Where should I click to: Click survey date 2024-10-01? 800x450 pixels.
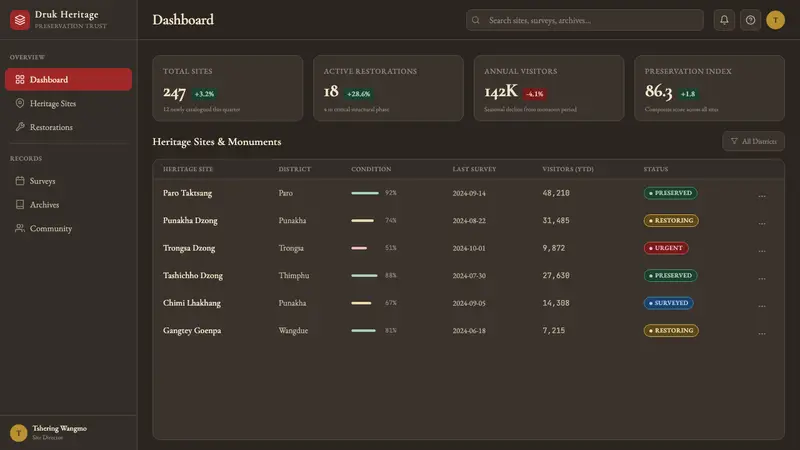469,248
